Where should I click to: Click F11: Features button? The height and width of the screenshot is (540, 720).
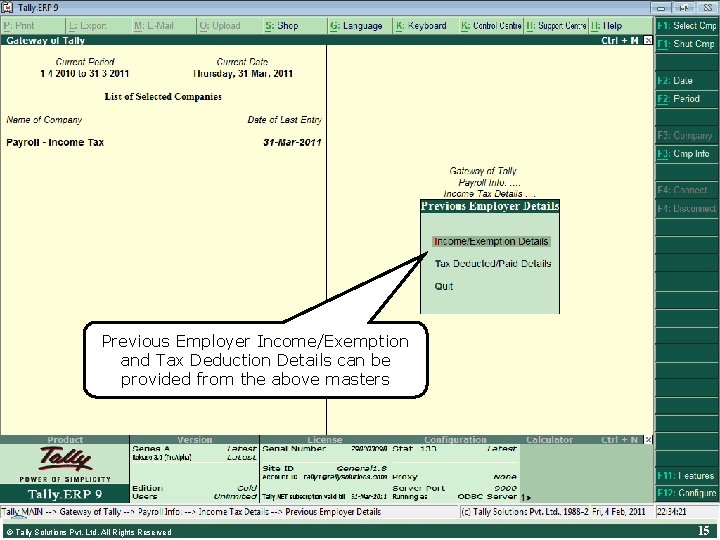687,476
